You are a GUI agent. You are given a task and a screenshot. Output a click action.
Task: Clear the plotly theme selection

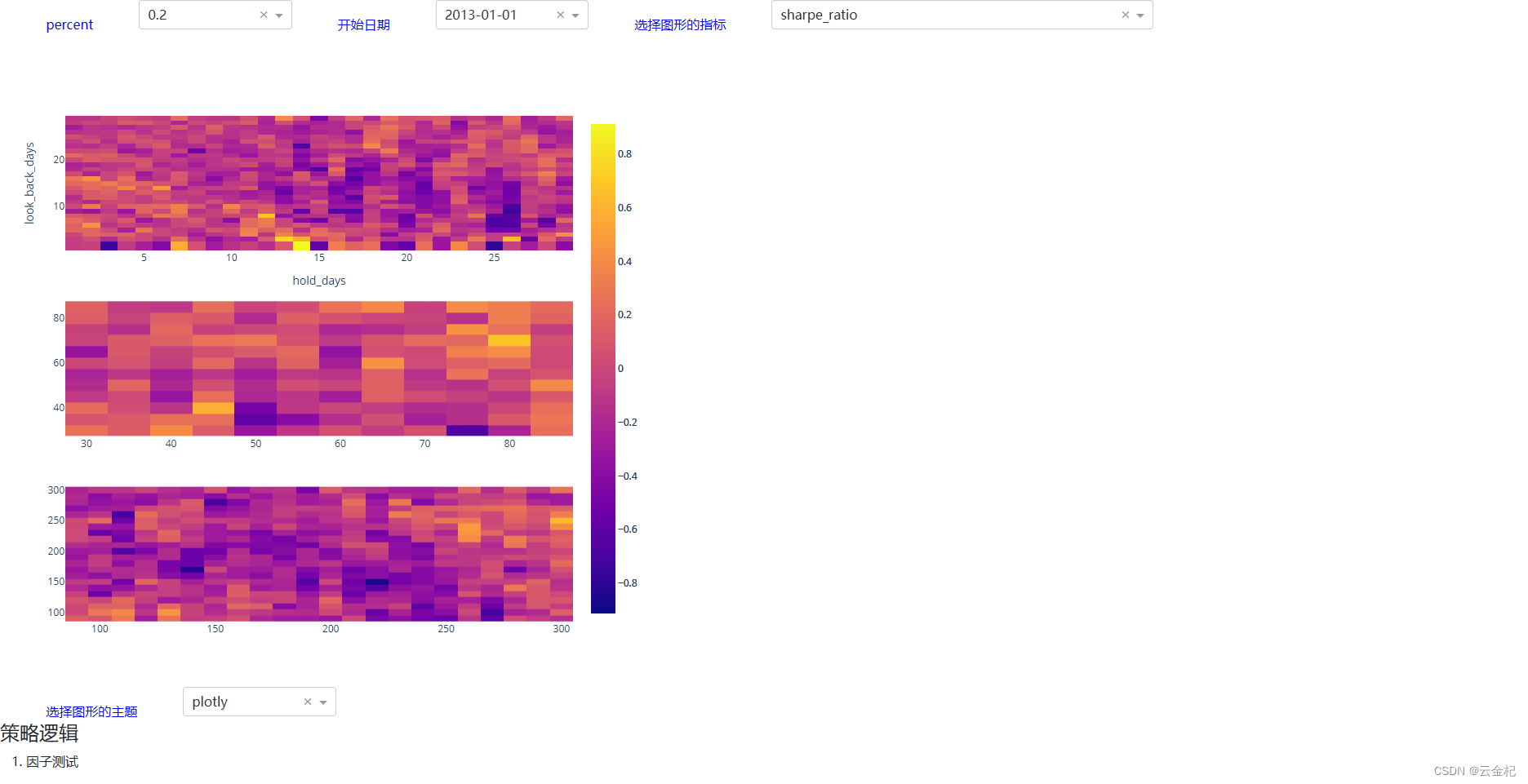[308, 702]
